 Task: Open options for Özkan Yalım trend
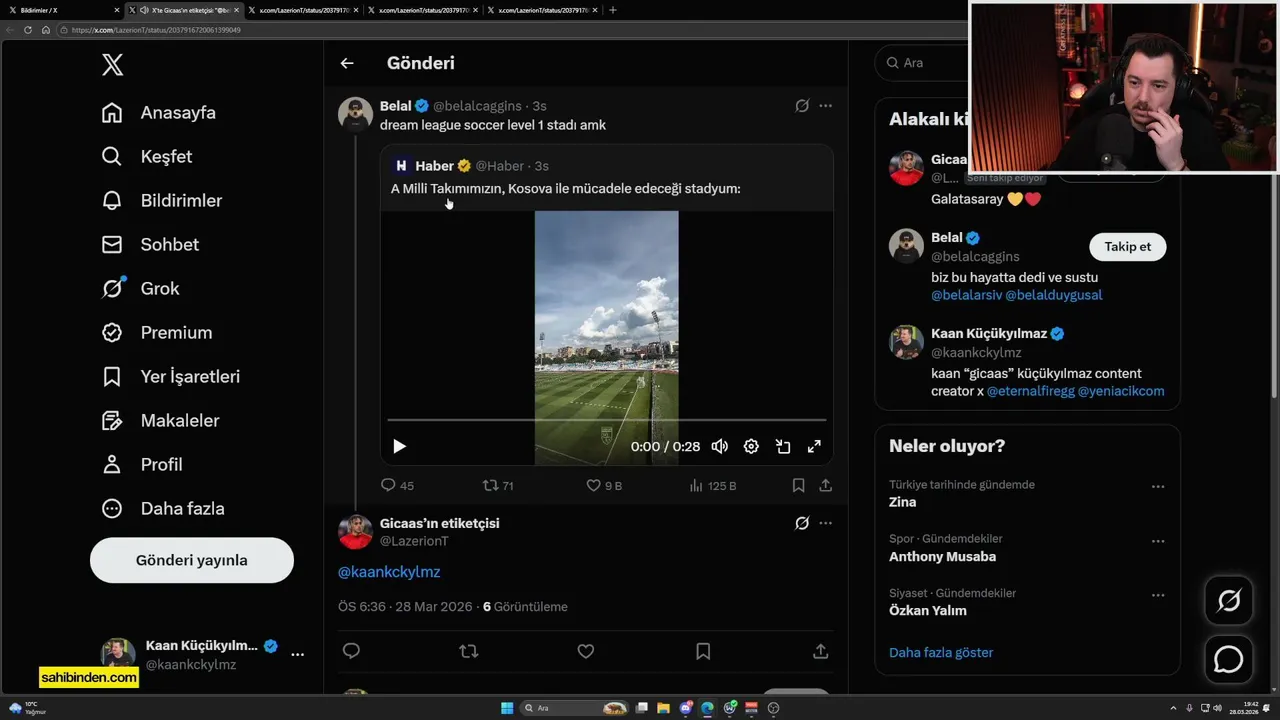[1158, 595]
